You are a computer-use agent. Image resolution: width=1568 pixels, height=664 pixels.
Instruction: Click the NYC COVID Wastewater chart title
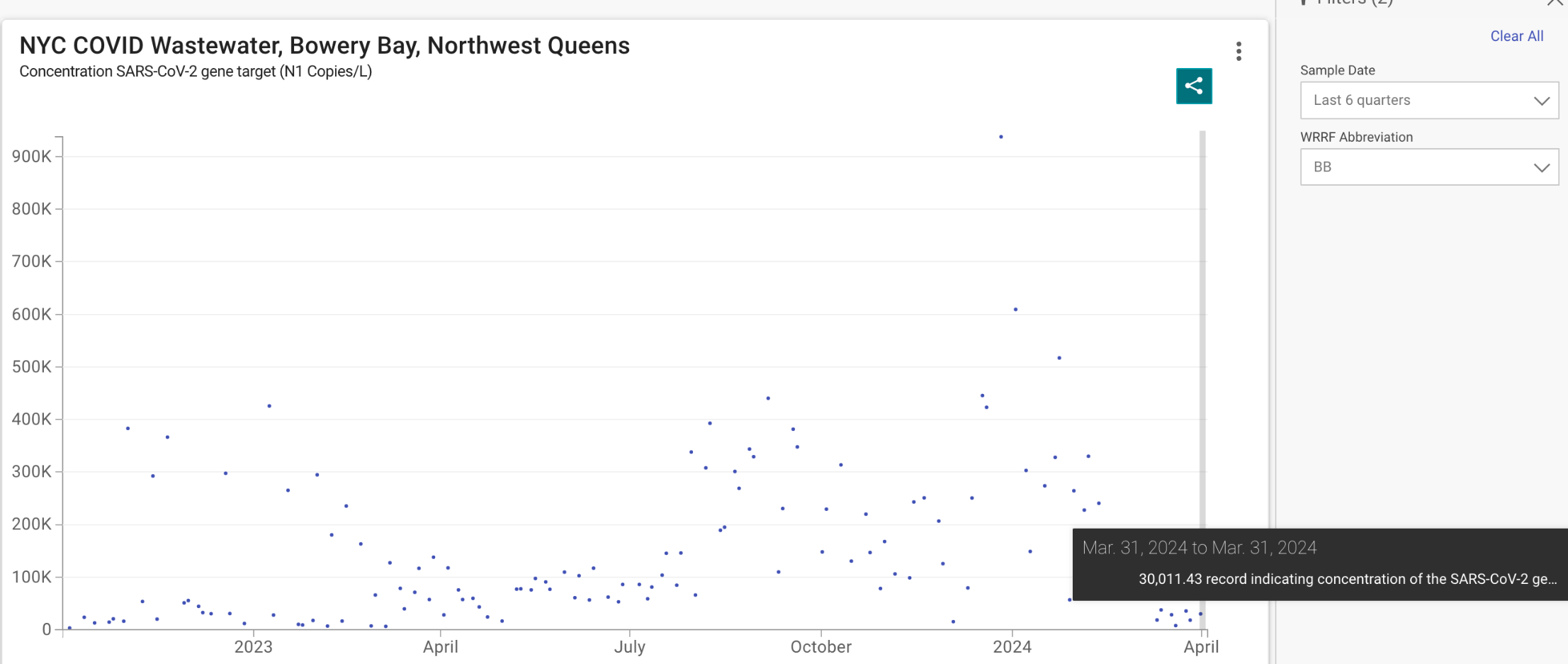(324, 45)
